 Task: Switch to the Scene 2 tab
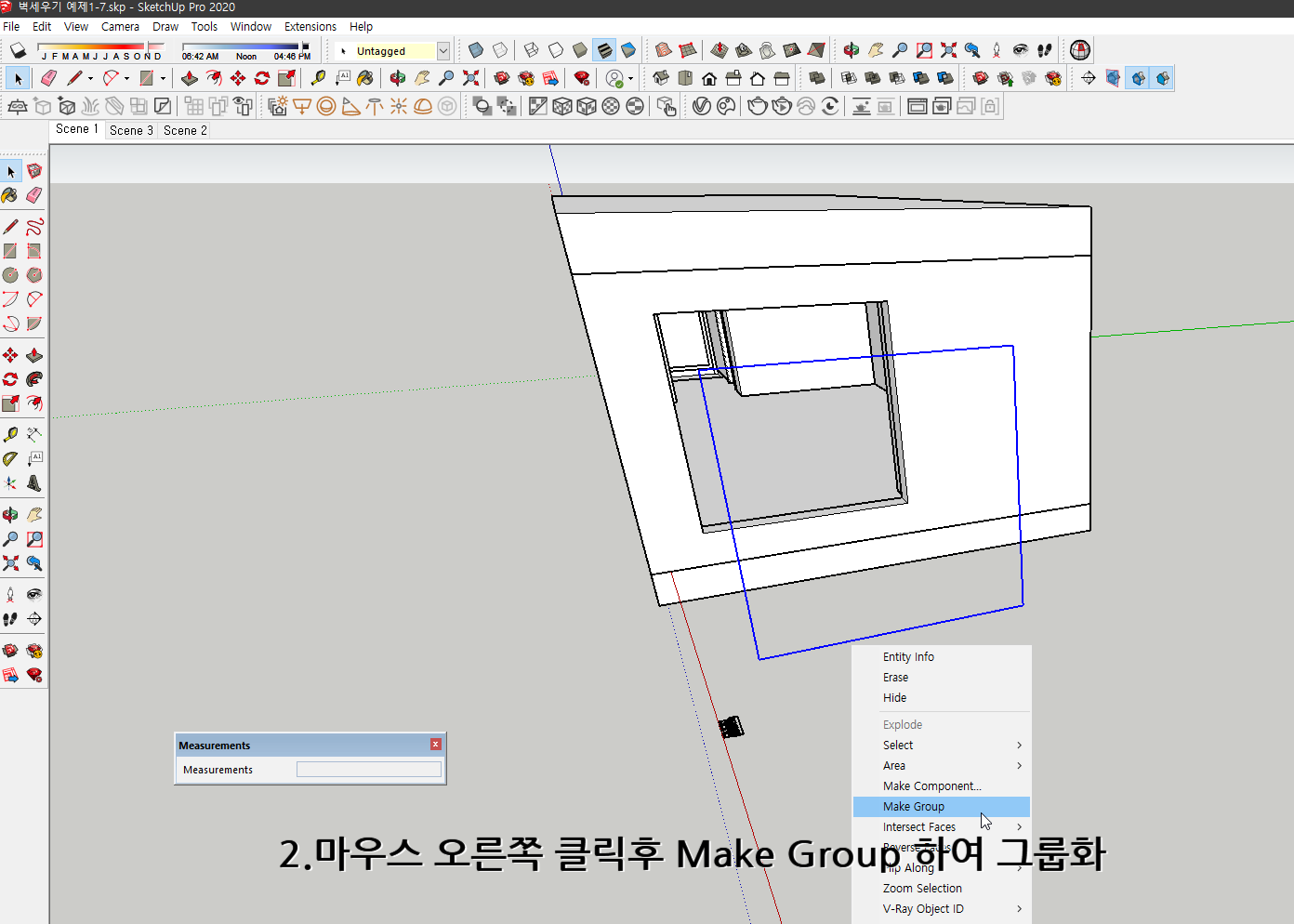pyautogui.click(x=183, y=130)
